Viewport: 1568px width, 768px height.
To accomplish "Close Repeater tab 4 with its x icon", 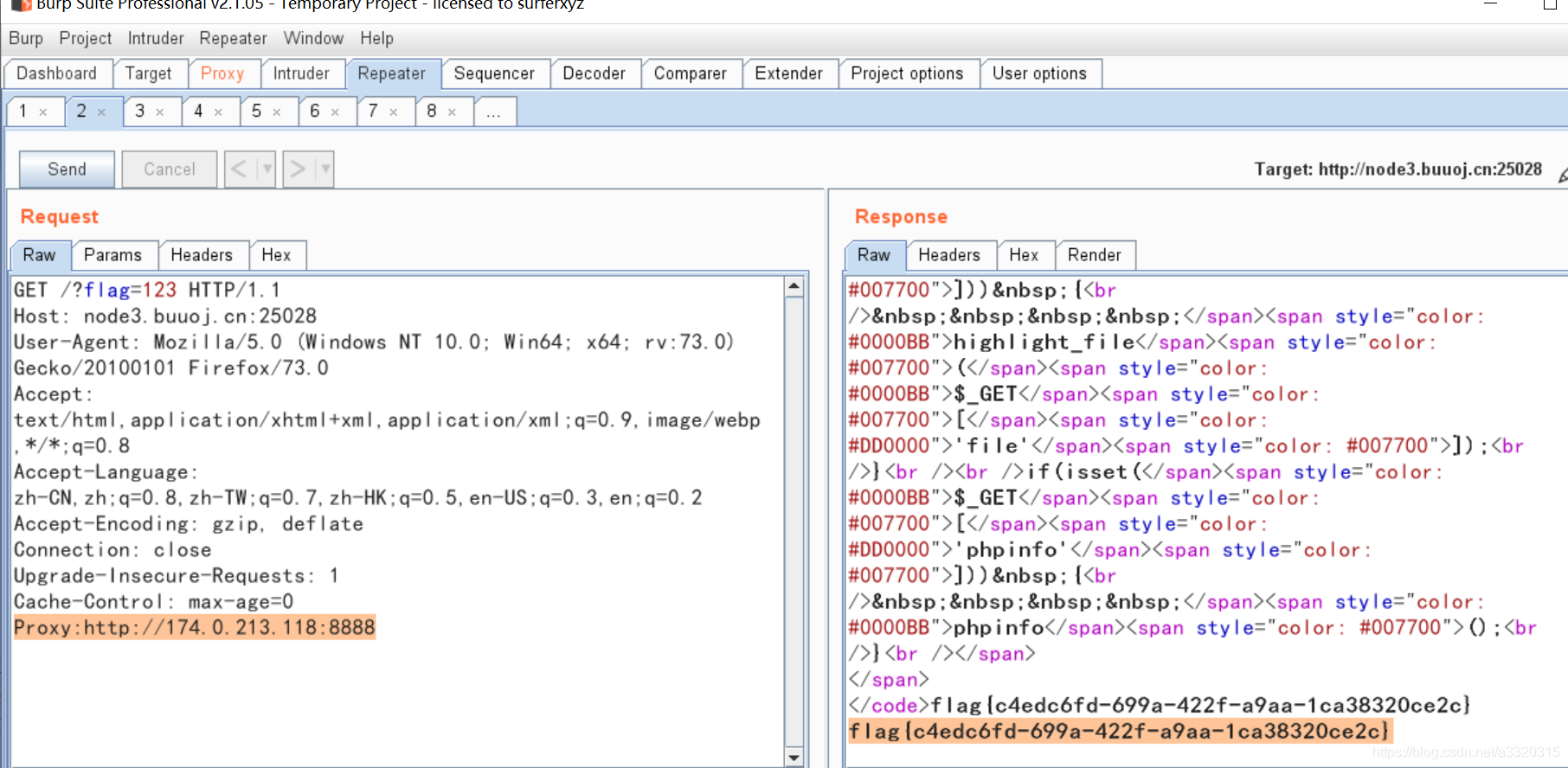I will tap(218, 112).
